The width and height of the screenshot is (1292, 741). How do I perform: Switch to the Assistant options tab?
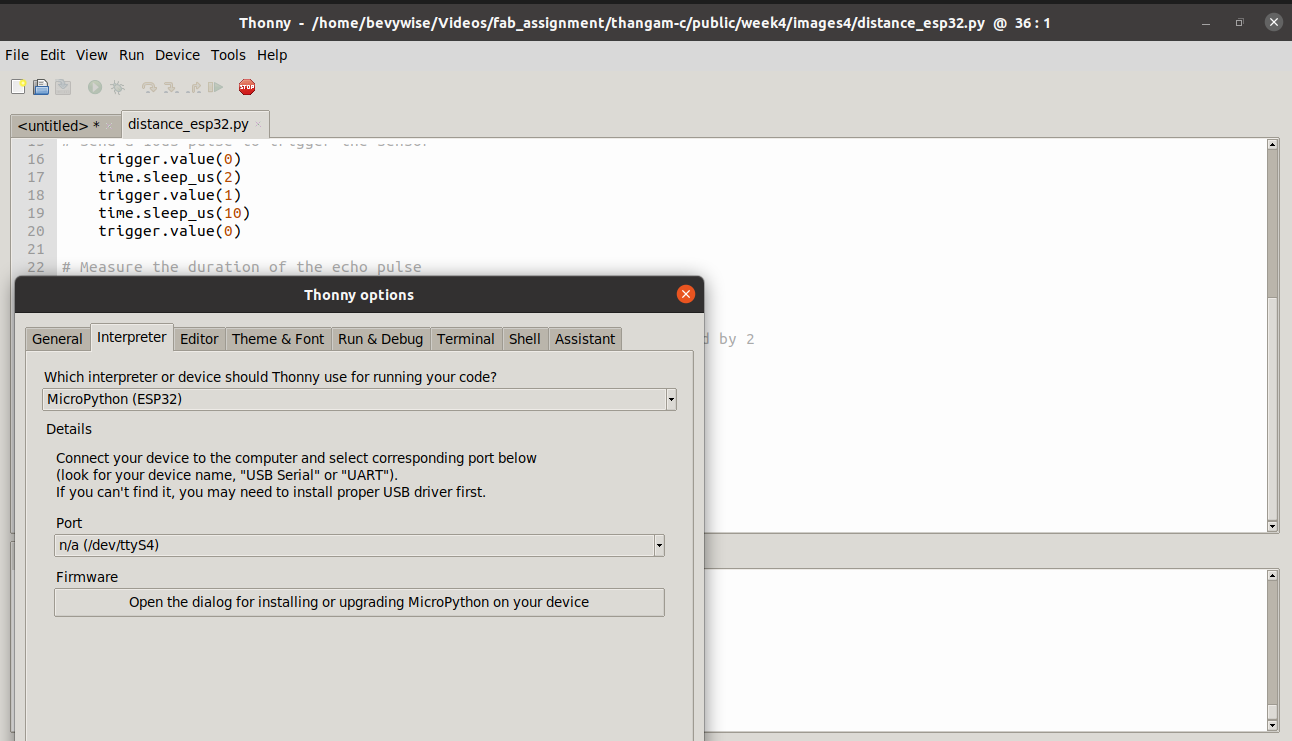[585, 339]
